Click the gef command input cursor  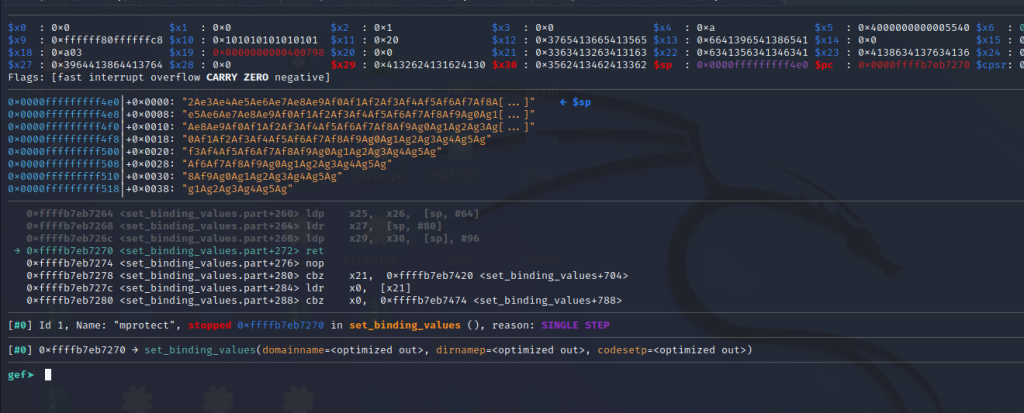pos(49,375)
